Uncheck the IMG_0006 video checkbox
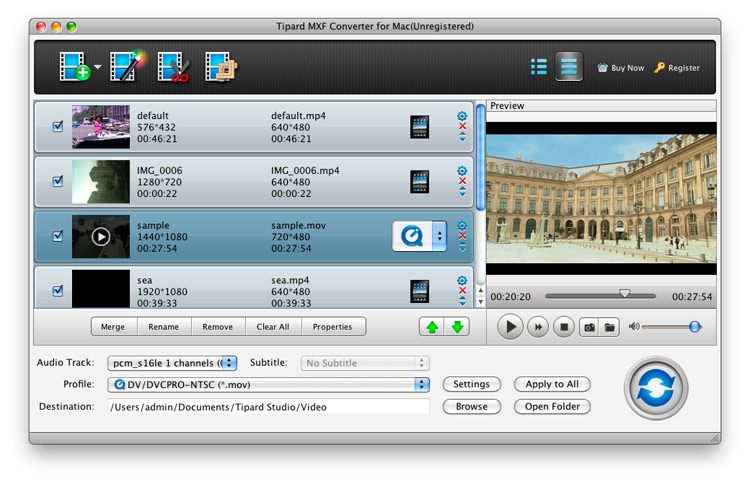The height and width of the screenshot is (484, 750). tap(58, 181)
